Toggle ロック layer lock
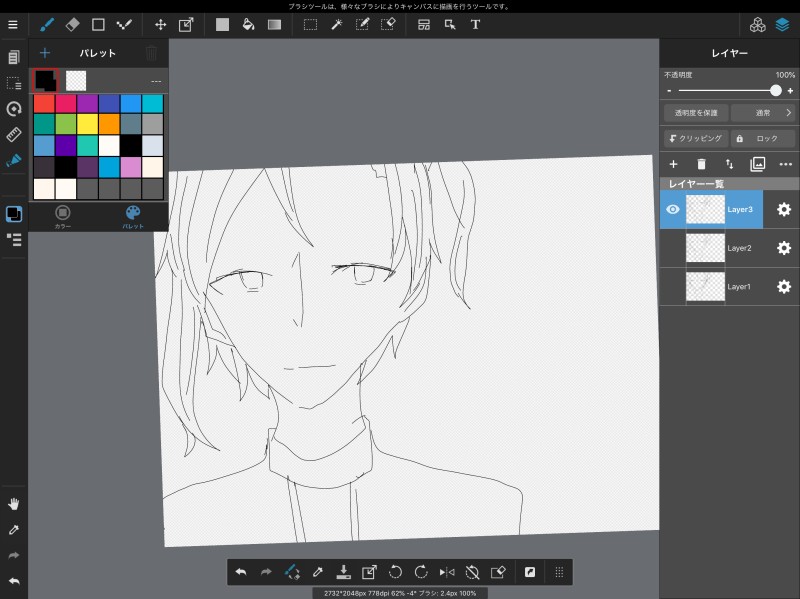This screenshot has height=599, width=800. [x=763, y=138]
